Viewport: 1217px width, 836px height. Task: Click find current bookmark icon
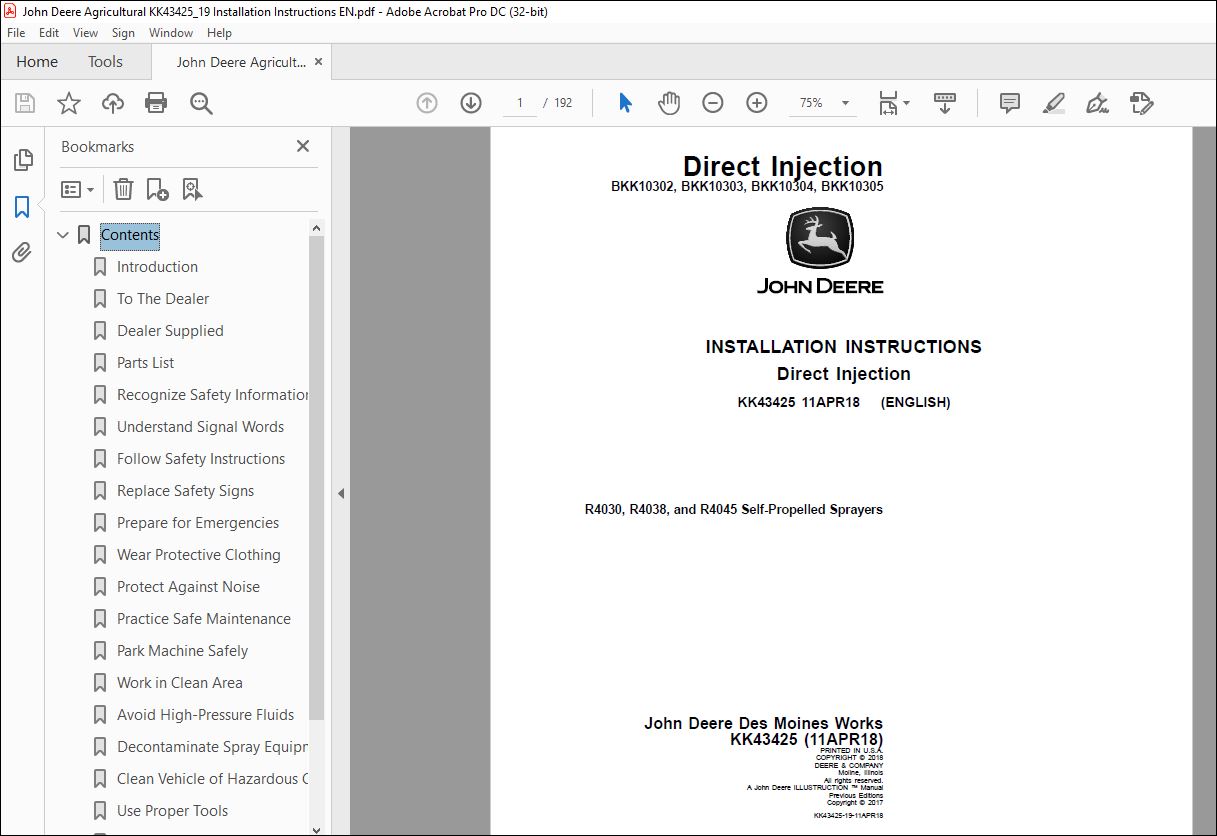pos(192,189)
